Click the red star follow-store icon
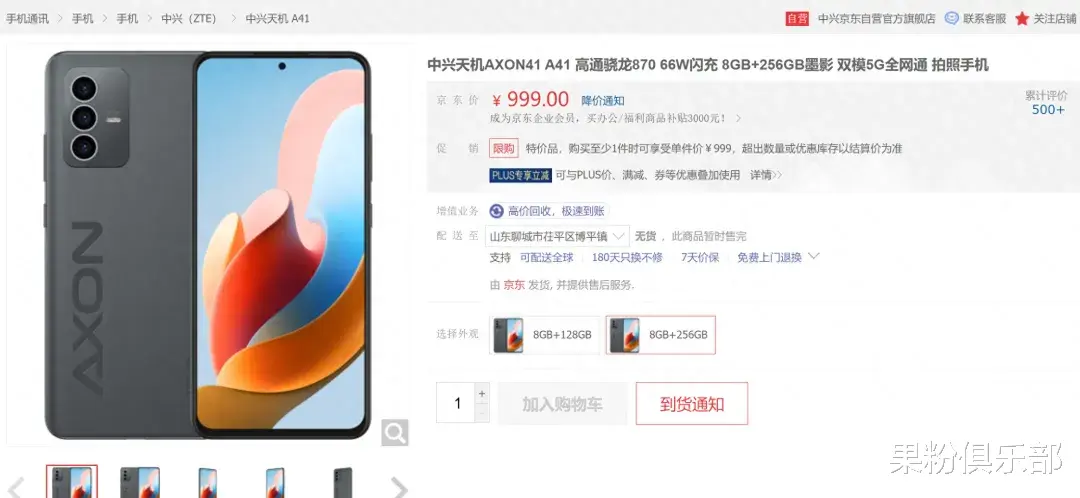 [1021, 19]
